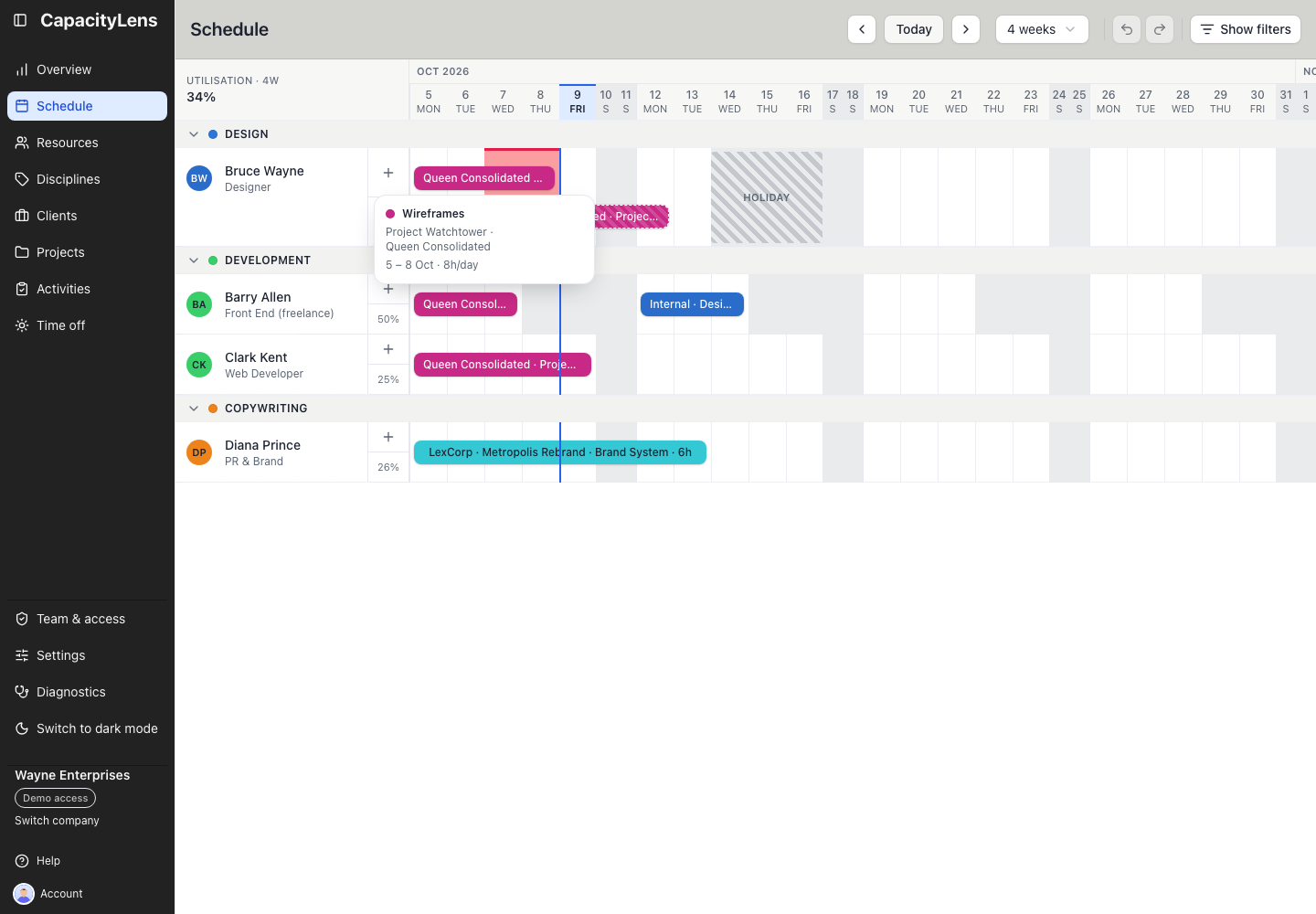Open Diagnostics in sidebar
The height and width of the screenshot is (914, 1316).
coord(87,692)
